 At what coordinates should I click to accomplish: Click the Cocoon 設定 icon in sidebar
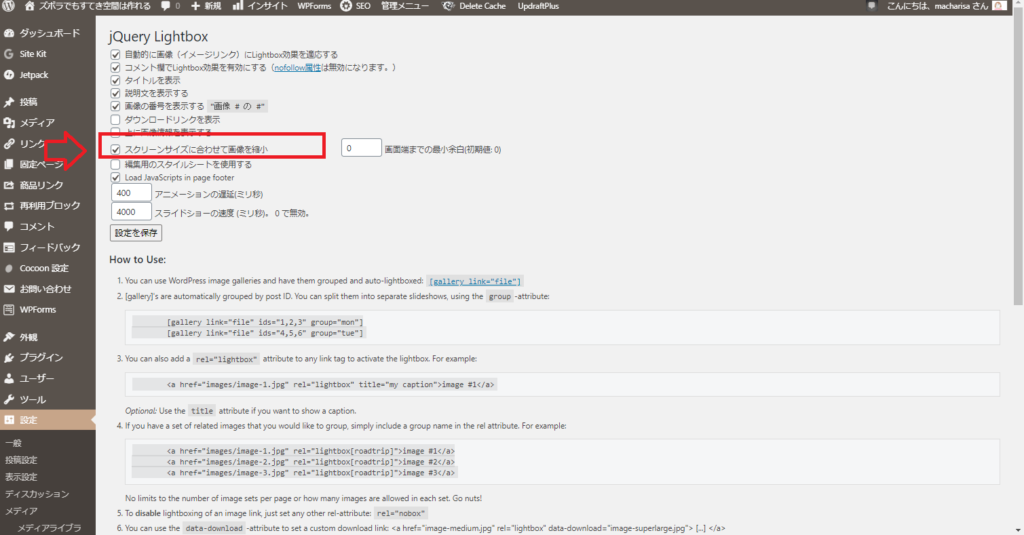click(9, 268)
